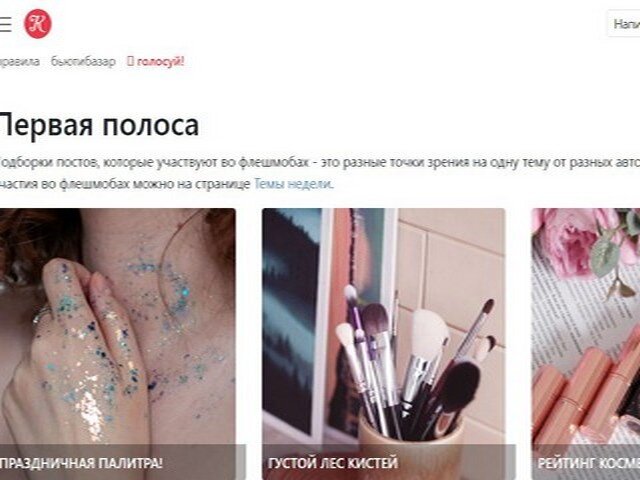Open the red голосуй! link
Image resolution: width=640 pixels, height=480 pixels.
[160, 62]
